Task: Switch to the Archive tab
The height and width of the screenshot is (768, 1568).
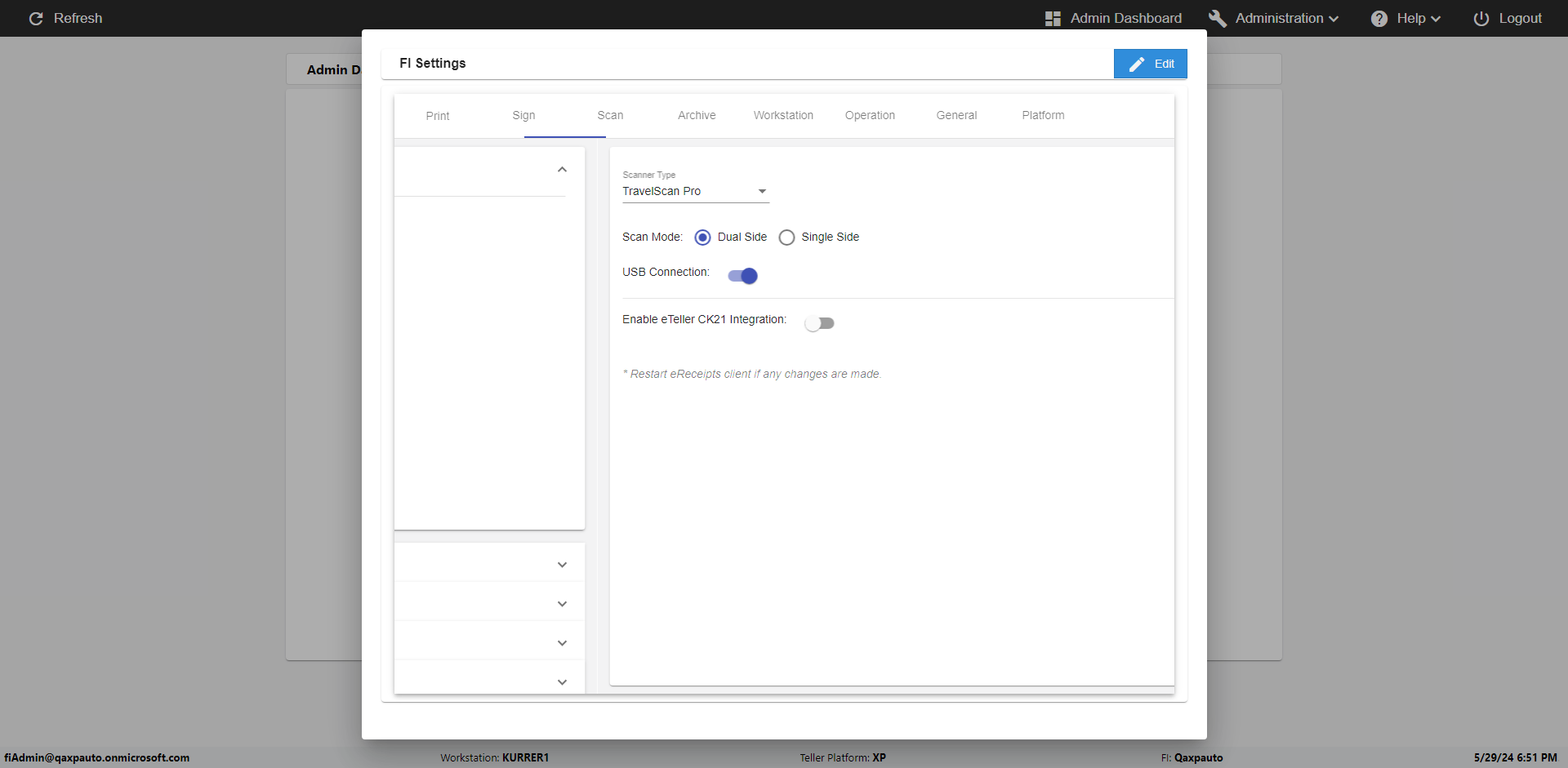Action: click(697, 116)
